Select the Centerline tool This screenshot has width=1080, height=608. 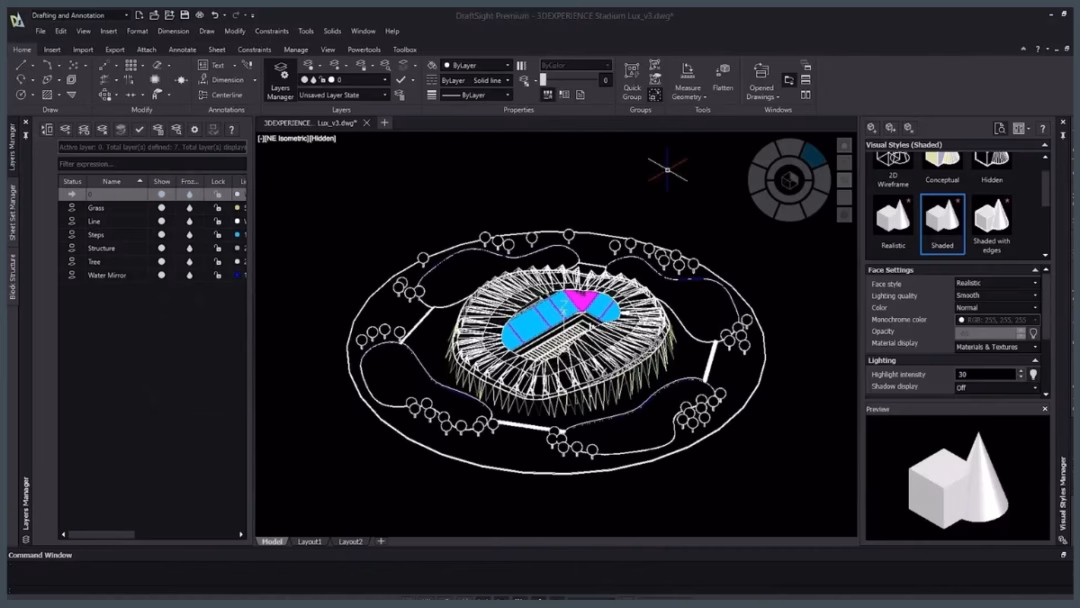coord(220,95)
